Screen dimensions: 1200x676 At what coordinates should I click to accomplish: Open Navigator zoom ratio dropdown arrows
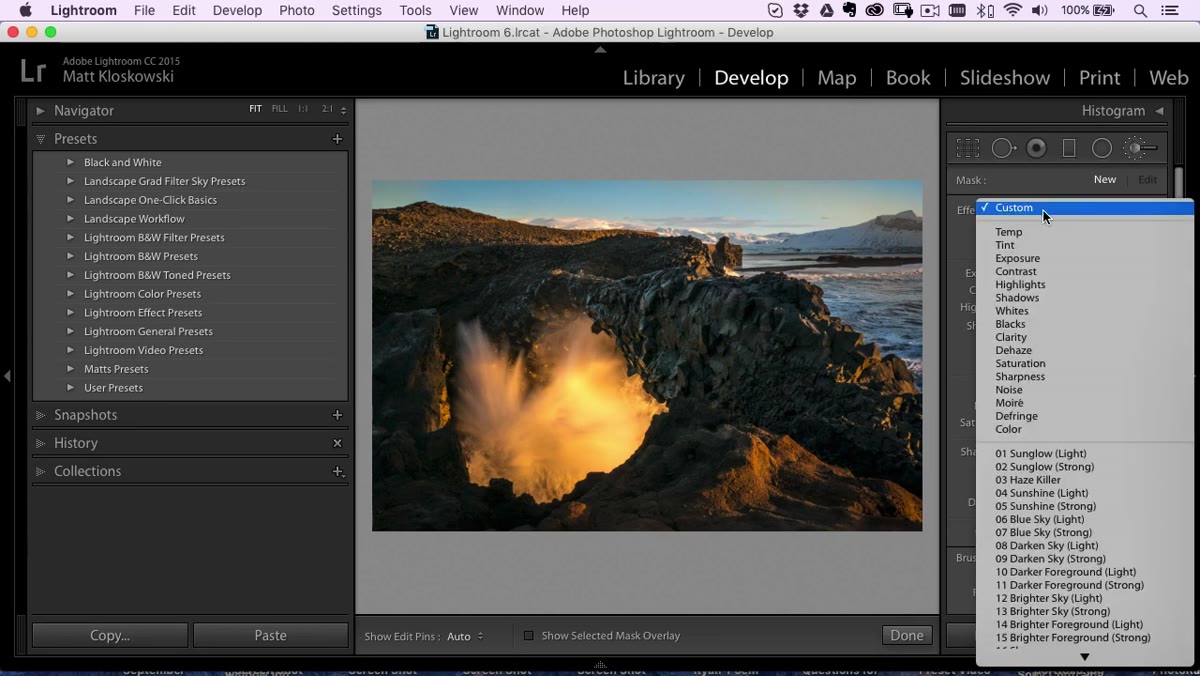[343, 110]
